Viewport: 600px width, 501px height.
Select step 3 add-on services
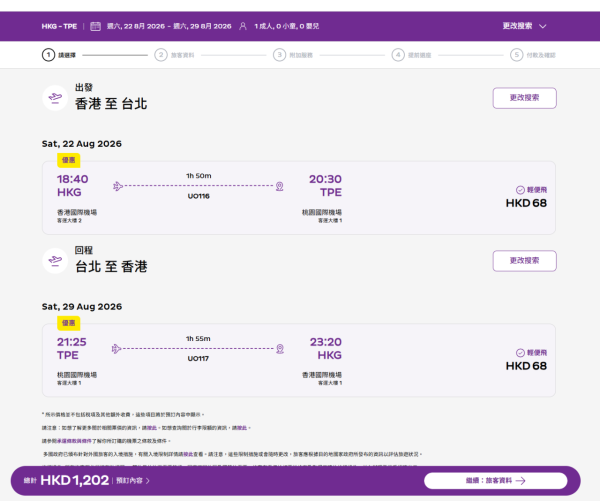tap(293, 55)
